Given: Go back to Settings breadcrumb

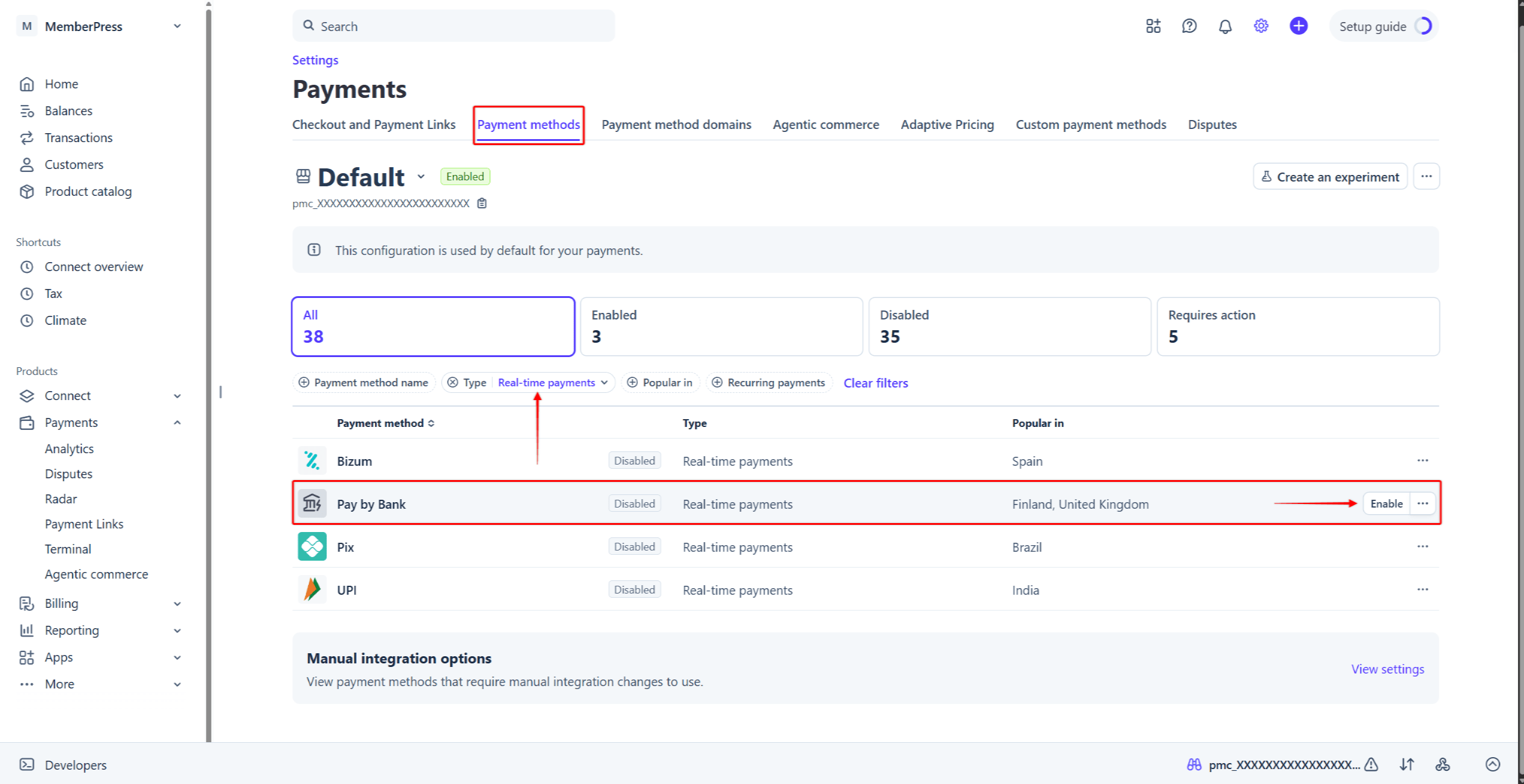Looking at the screenshot, I should 315,60.
